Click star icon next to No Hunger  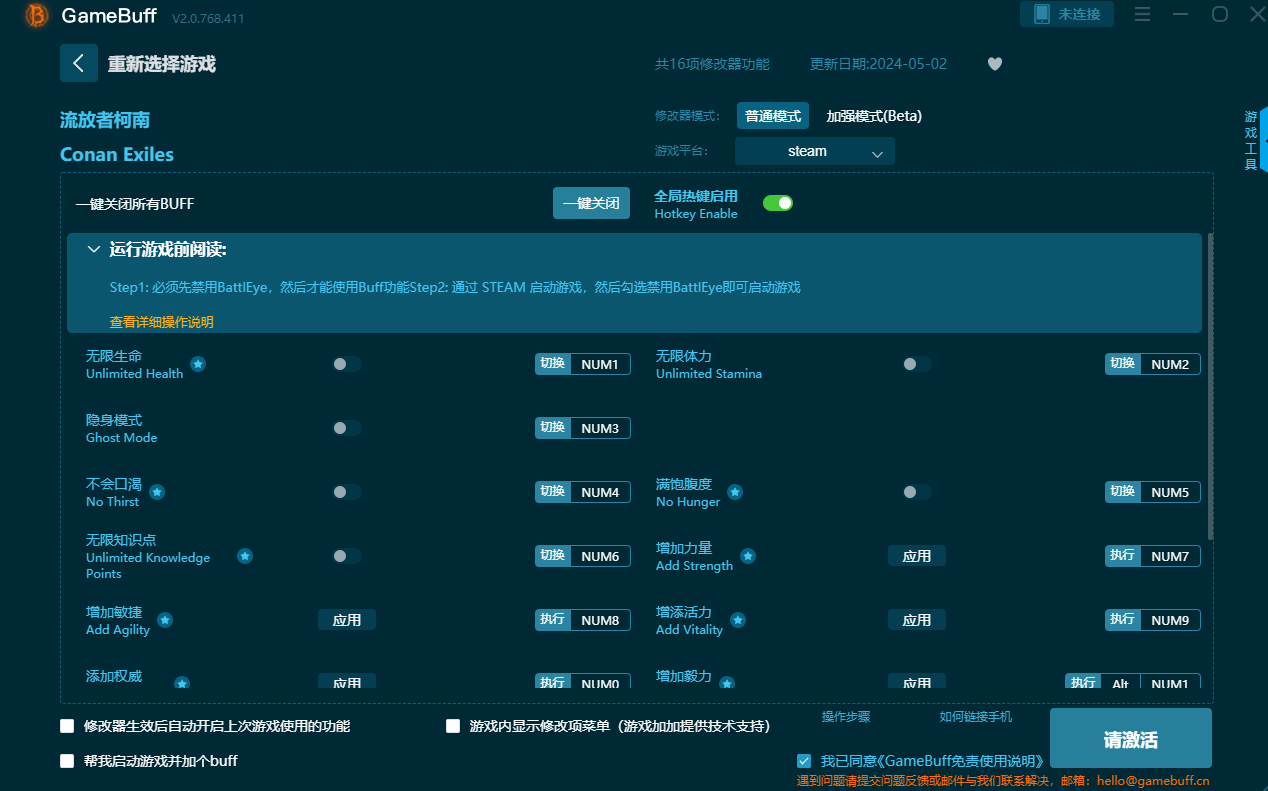click(735, 492)
